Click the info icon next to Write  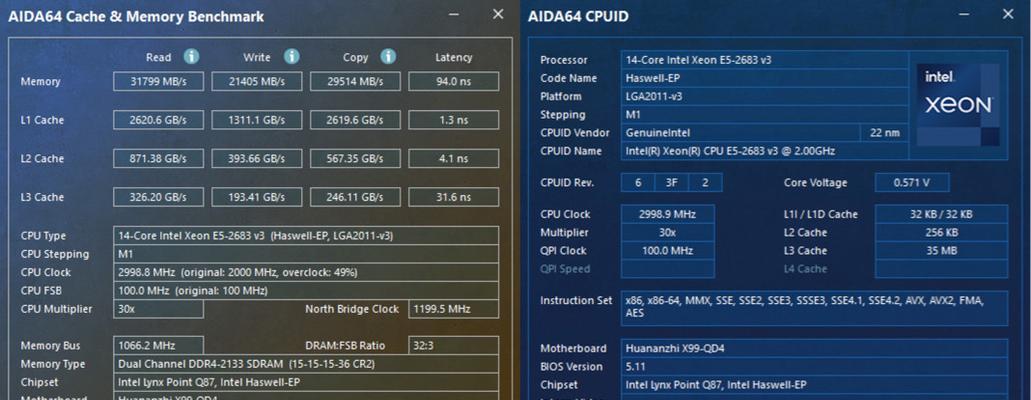pos(291,57)
